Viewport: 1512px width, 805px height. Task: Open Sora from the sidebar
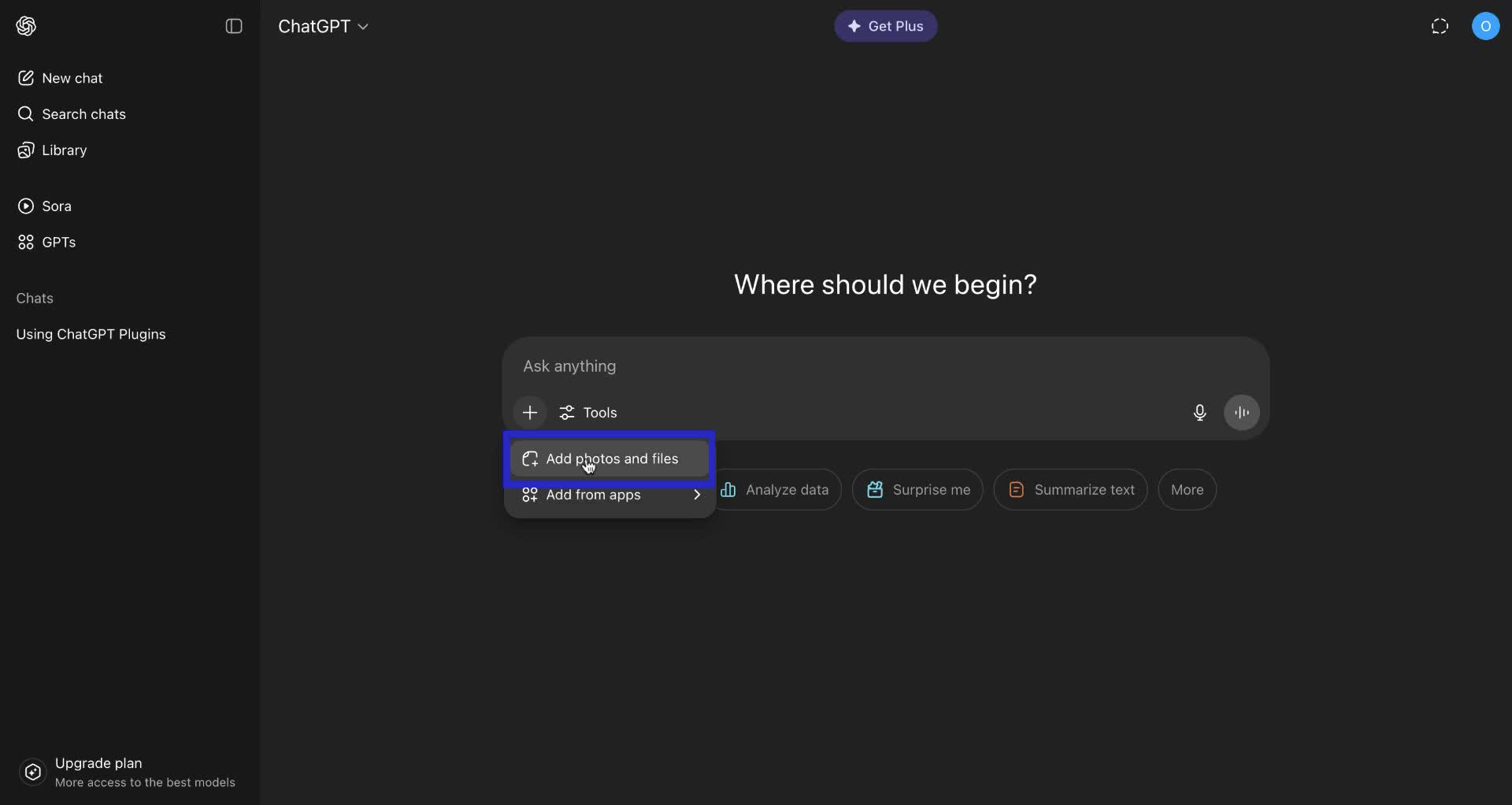[55, 206]
